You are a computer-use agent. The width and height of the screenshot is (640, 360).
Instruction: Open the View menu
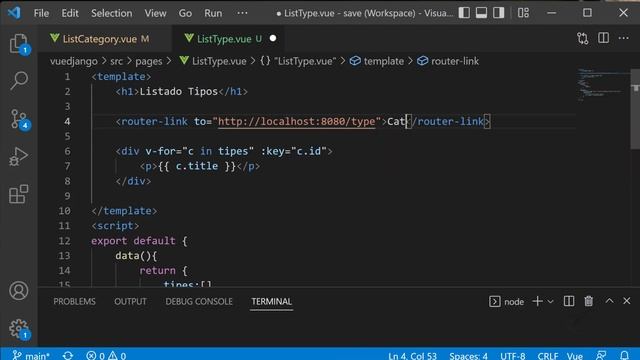click(155, 13)
